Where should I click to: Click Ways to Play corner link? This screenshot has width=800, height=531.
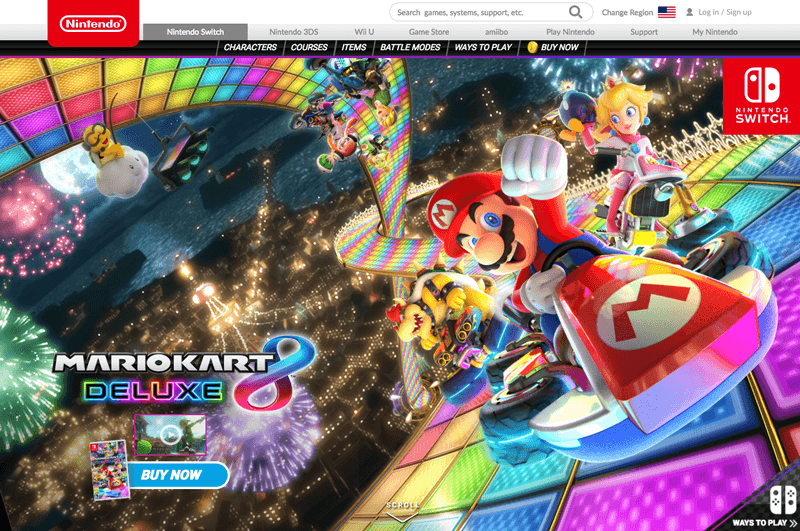point(764,522)
